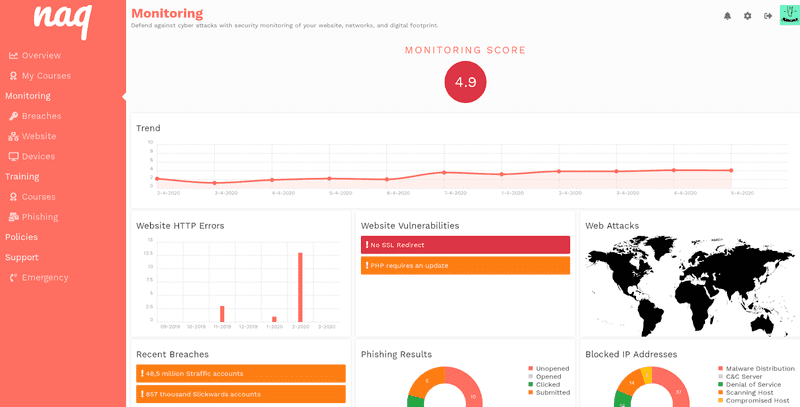Click the Trend point at 7-4-2020
The width and height of the screenshot is (800, 407).
444,172
